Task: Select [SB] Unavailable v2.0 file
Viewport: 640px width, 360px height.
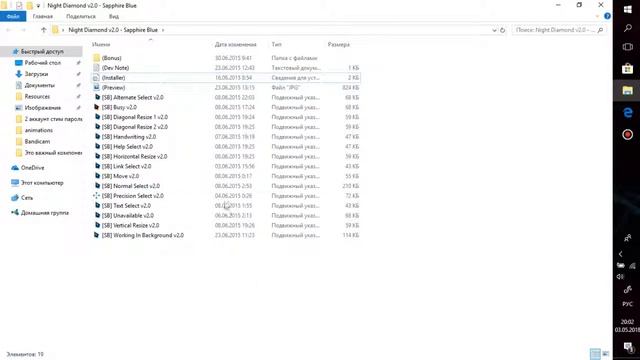Action: (x=128, y=216)
